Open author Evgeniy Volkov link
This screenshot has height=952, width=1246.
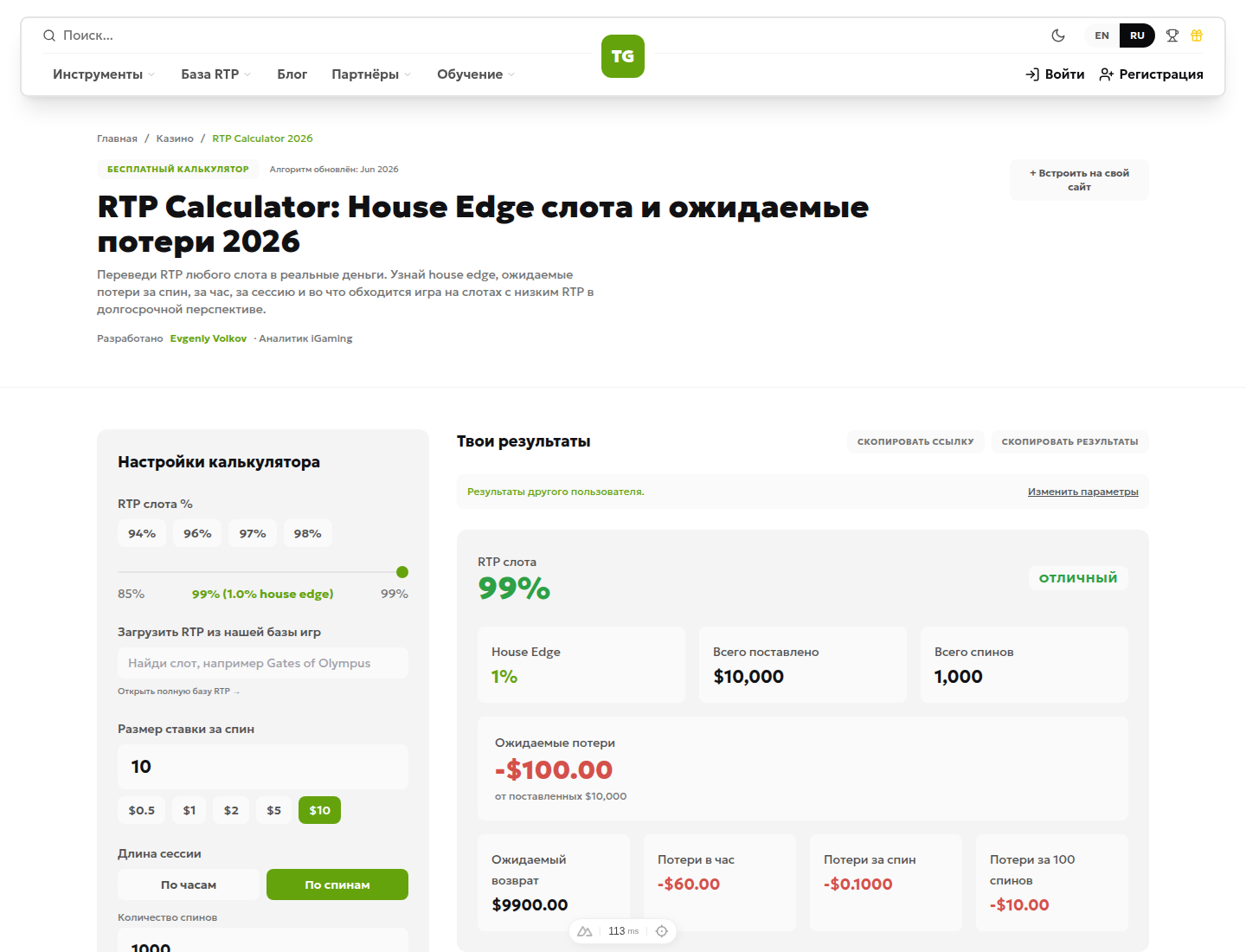(x=209, y=338)
